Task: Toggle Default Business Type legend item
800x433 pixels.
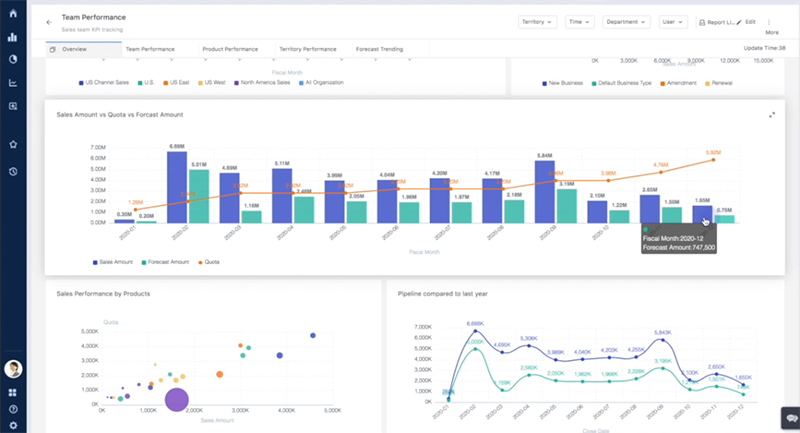Action: tap(621, 83)
